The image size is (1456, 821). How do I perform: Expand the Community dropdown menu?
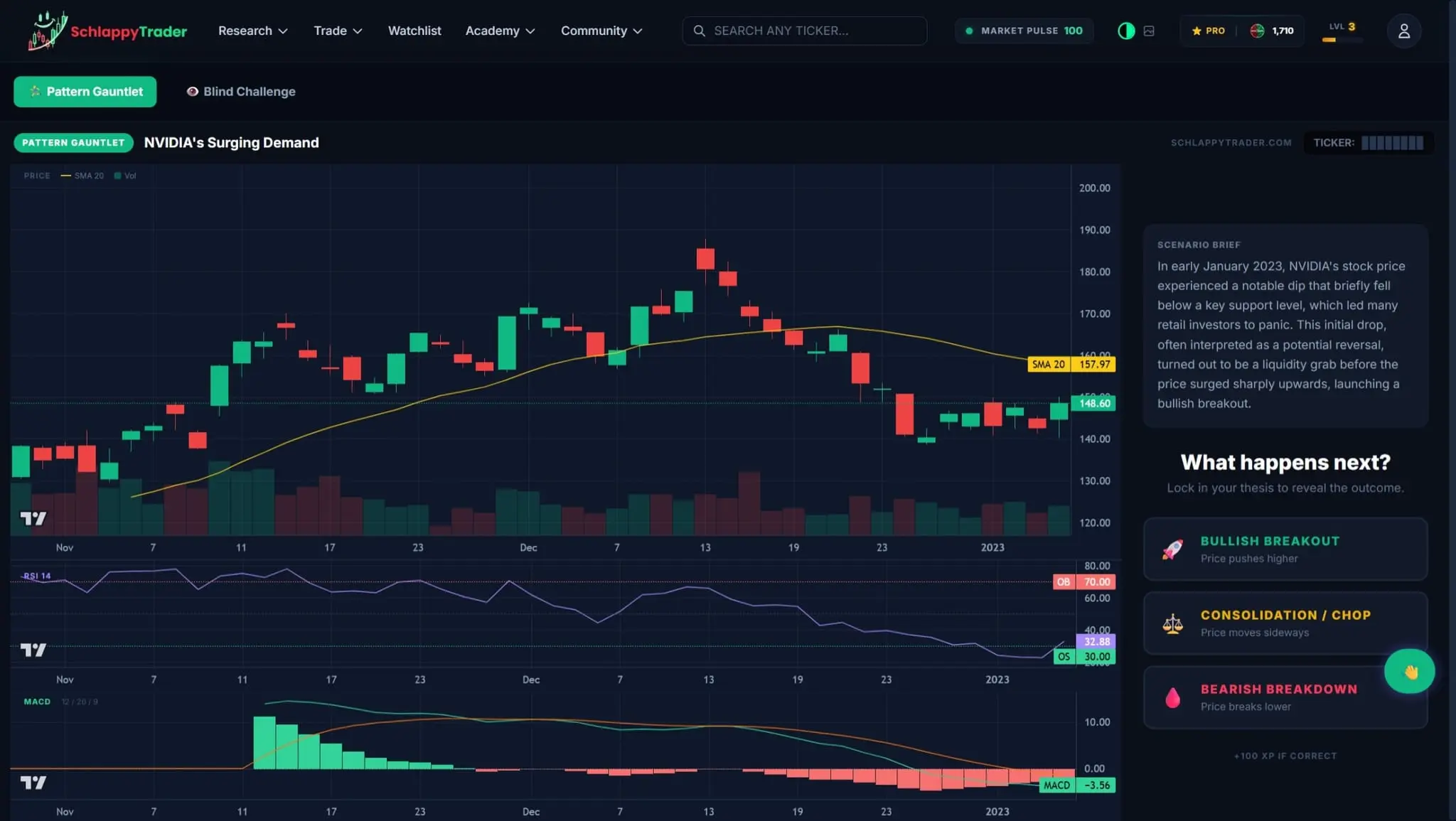click(601, 31)
